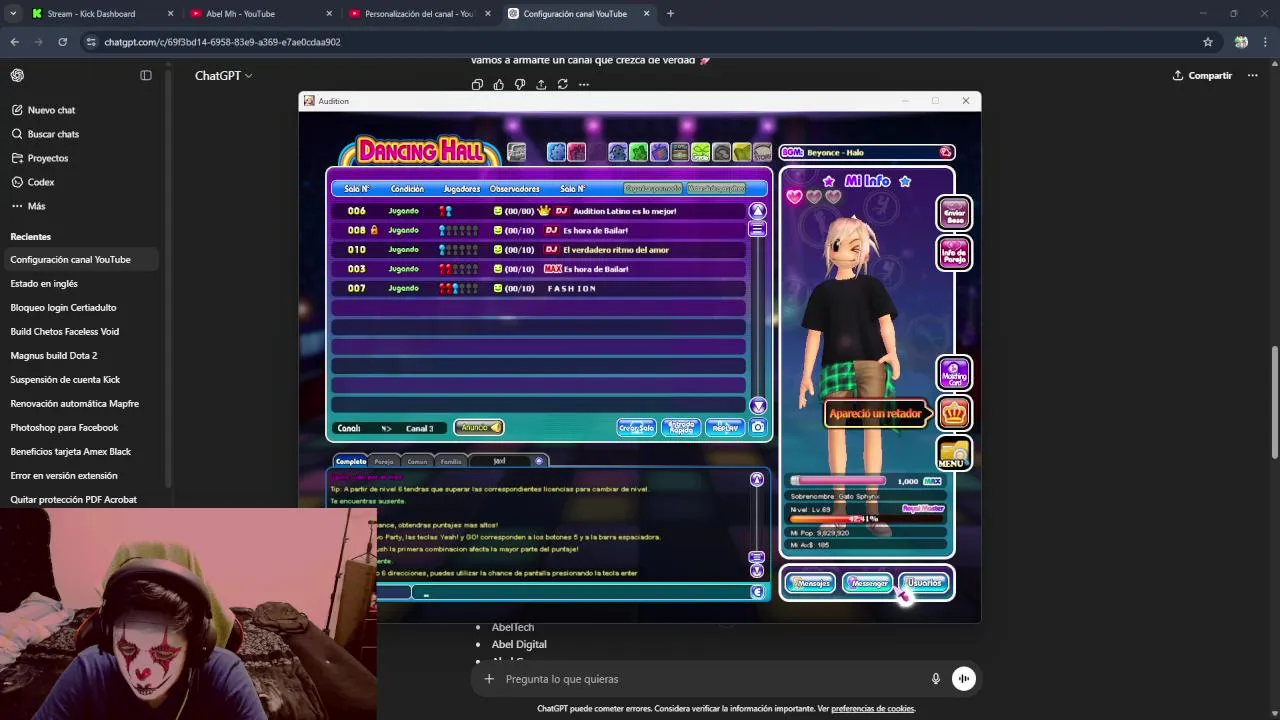Click the Crear Sala button
1280x720 pixels.
[636, 427]
